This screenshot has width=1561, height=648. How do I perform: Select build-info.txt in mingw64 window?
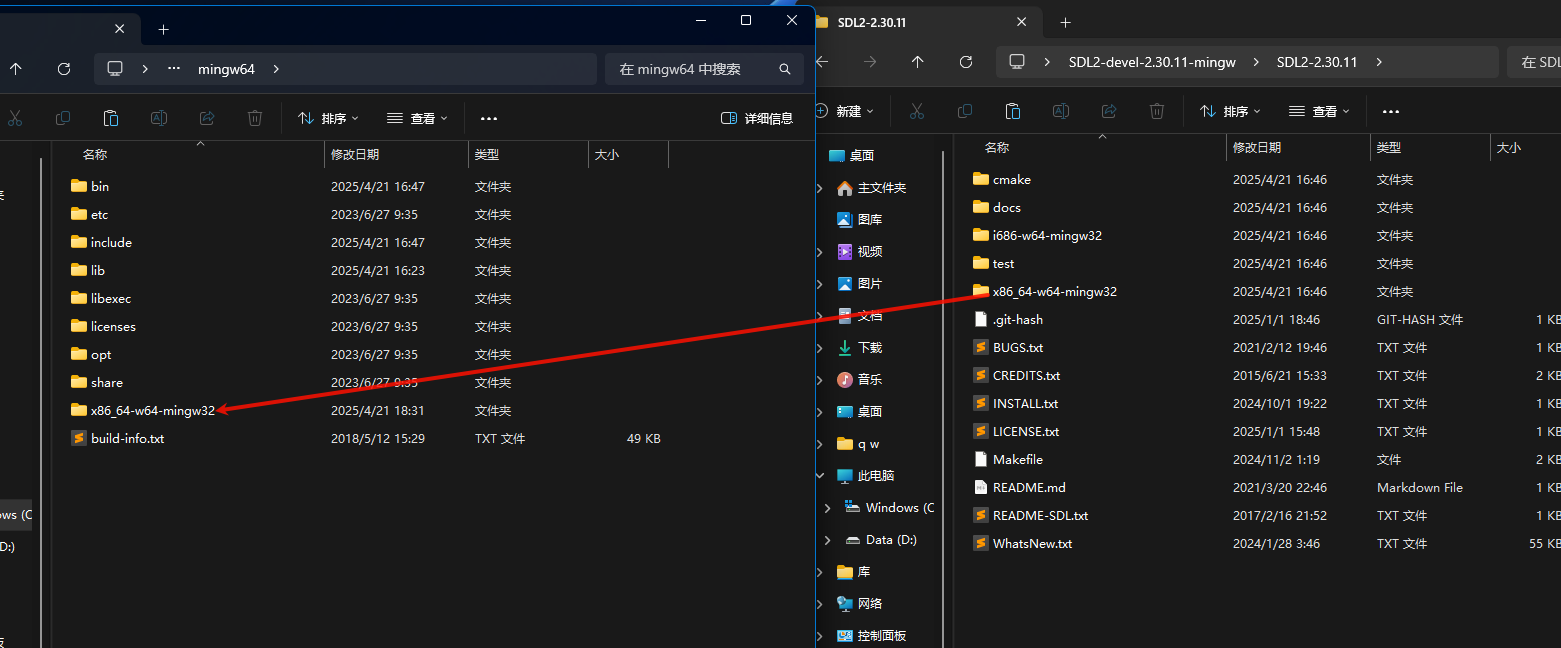point(118,439)
